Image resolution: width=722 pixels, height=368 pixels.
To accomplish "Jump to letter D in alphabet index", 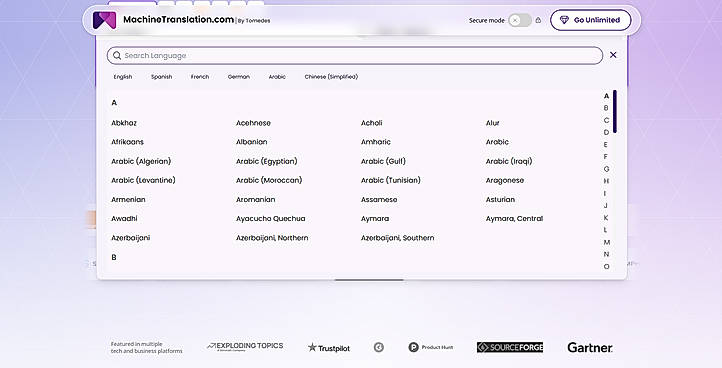I will pyautogui.click(x=606, y=132).
